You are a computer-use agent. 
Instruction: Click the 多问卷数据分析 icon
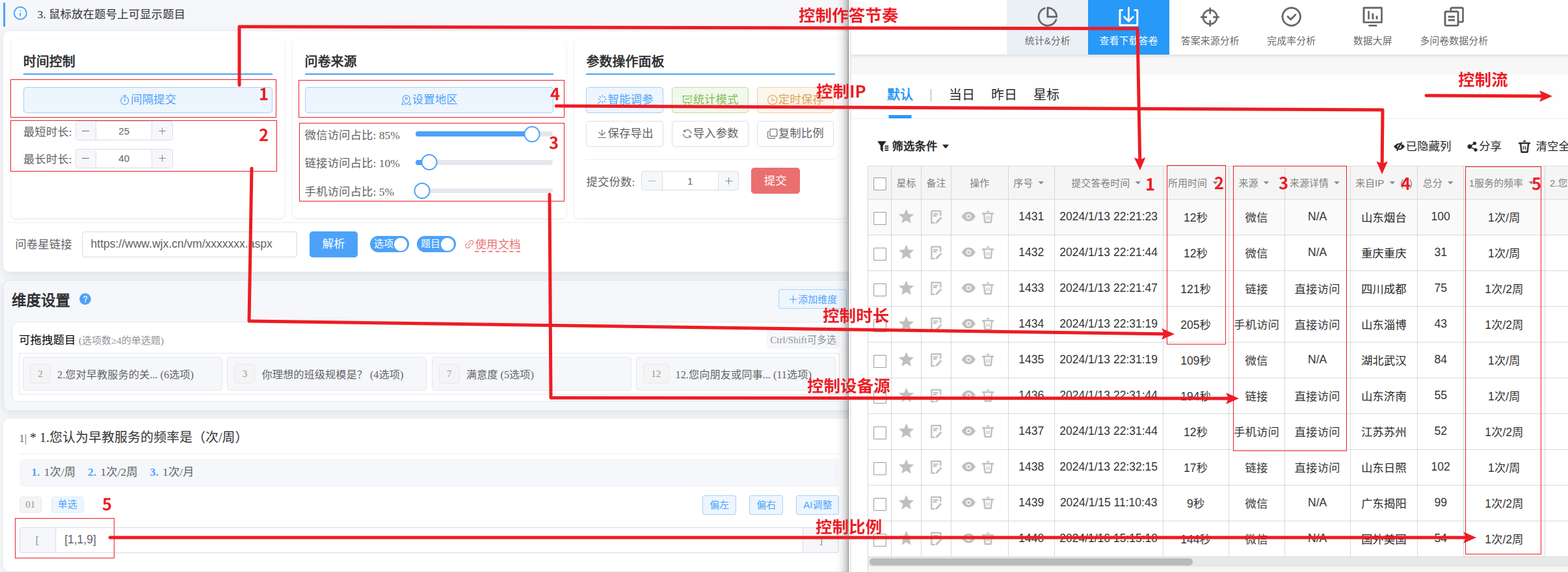tap(1454, 17)
